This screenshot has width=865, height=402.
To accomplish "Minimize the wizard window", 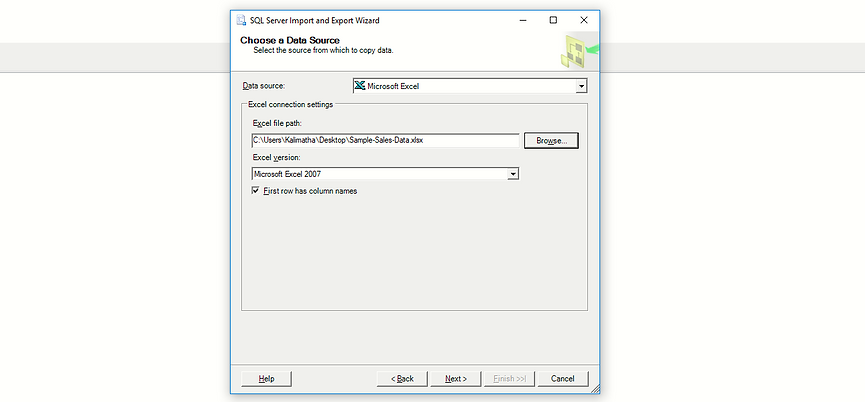I will point(522,20).
